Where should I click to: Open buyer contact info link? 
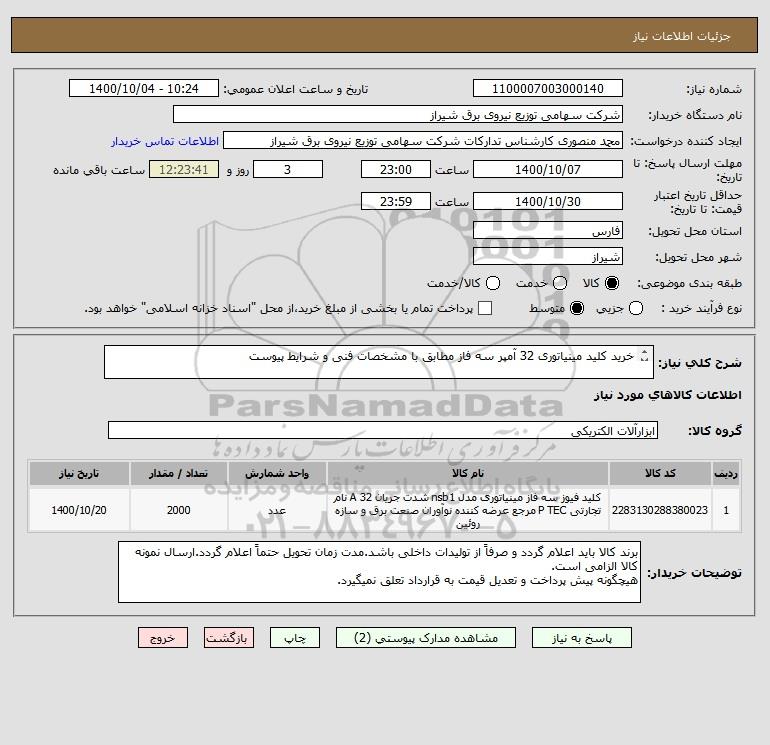click(165, 141)
